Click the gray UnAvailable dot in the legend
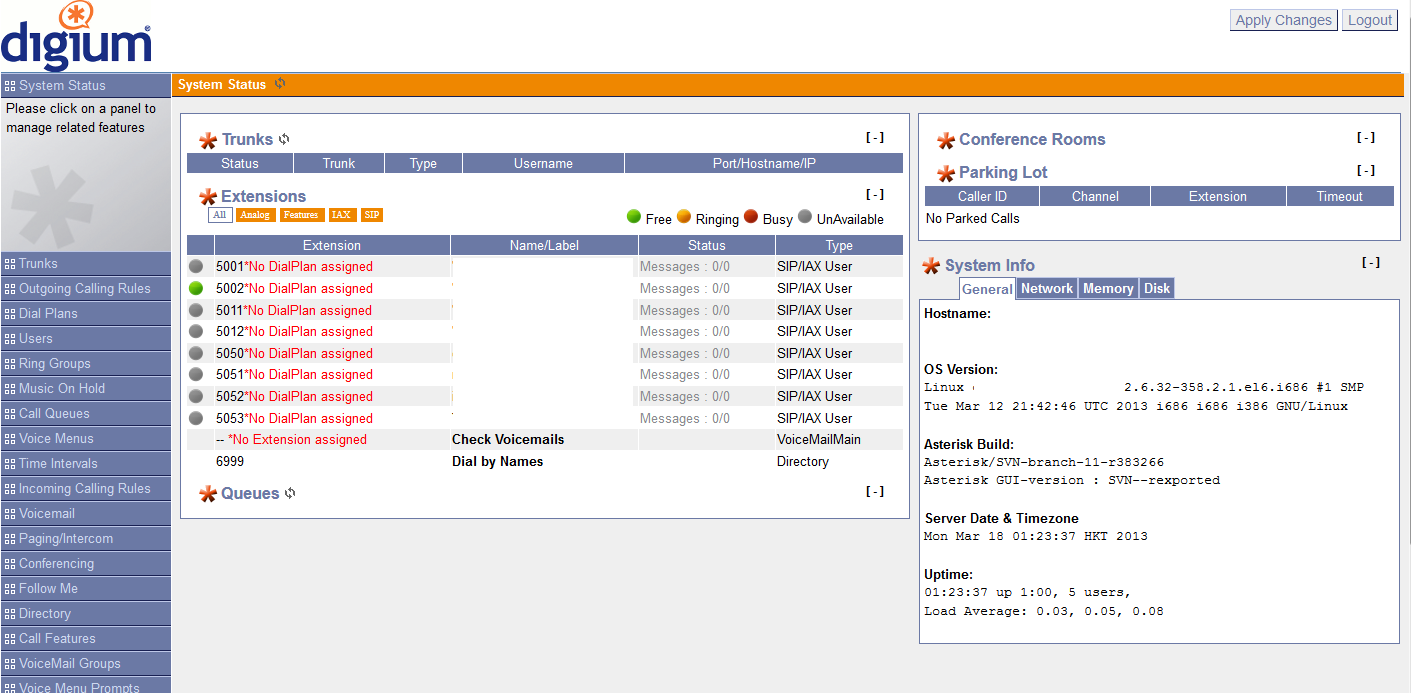The width and height of the screenshot is (1411, 693). (x=805, y=216)
